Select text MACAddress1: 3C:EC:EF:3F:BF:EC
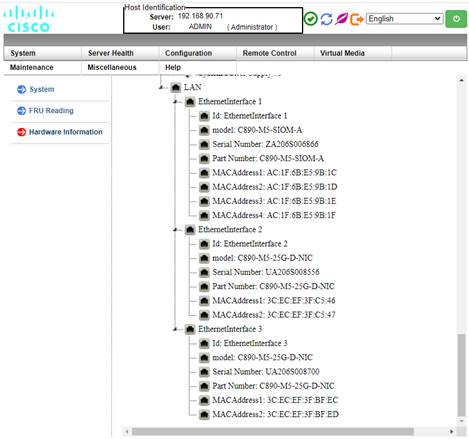 pyautogui.click(x=275, y=400)
